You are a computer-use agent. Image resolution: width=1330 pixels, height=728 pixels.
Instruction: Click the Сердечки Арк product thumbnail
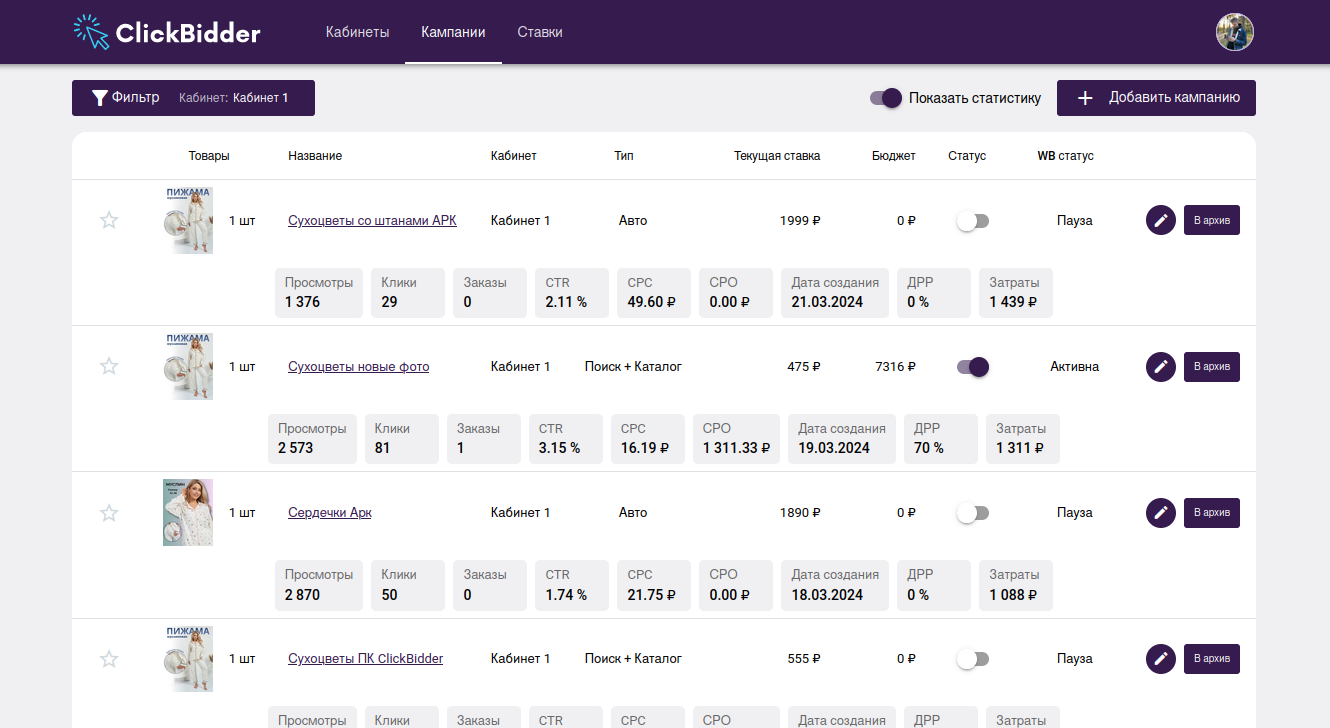(x=188, y=513)
